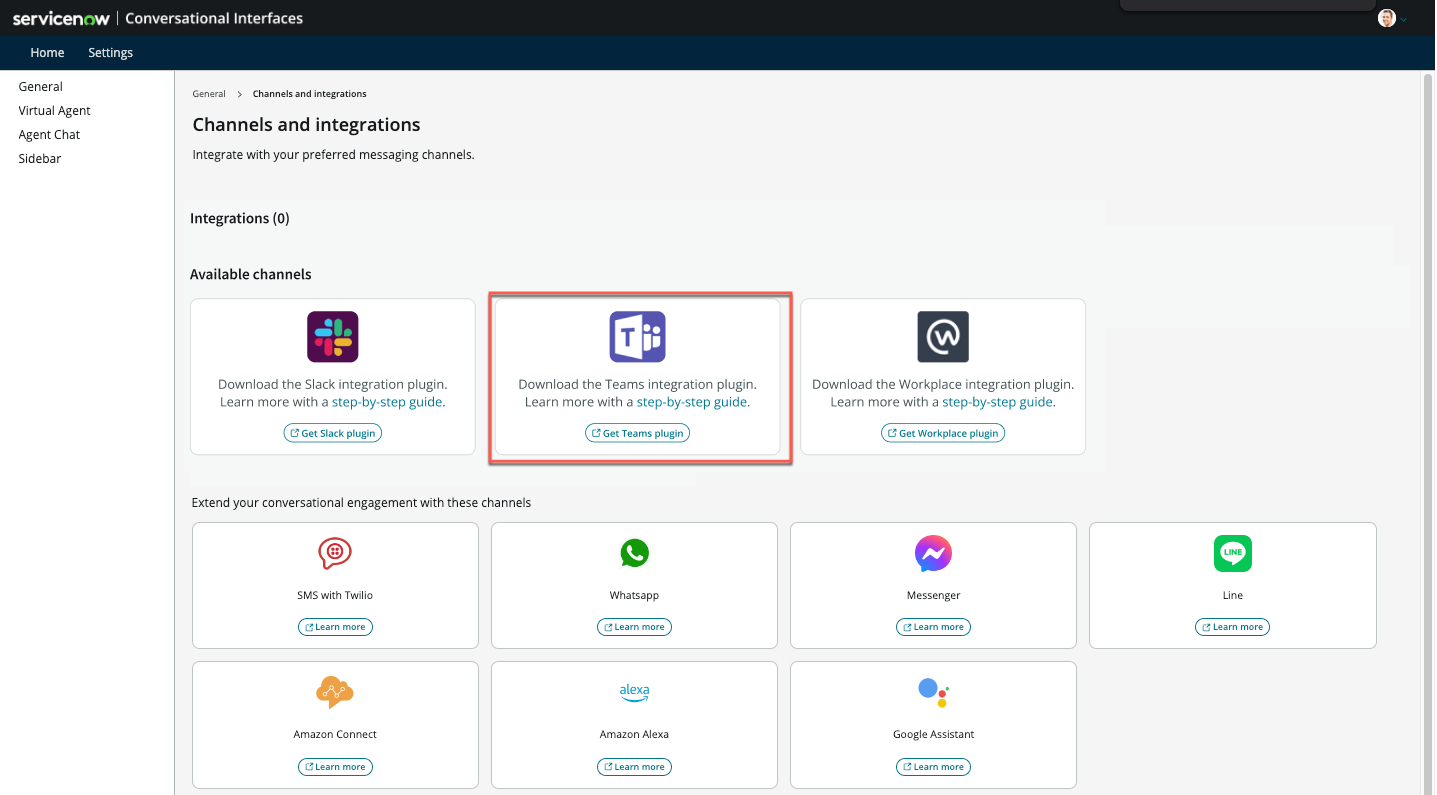This screenshot has width=1437, height=795.
Task: Click the Microsoft Teams logo icon
Action: [x=638, y=337]
